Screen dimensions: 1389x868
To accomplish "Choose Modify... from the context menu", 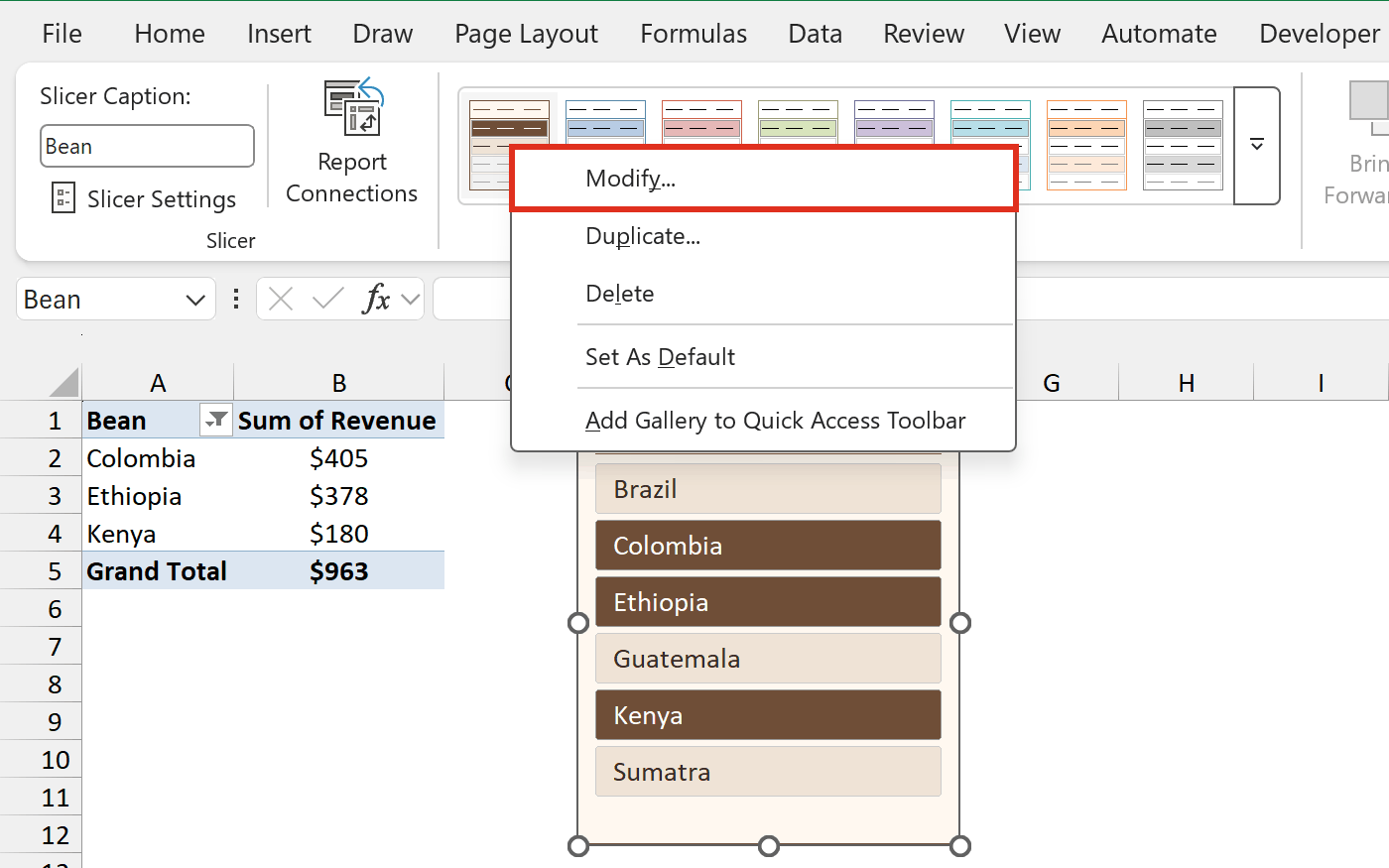I will coord(764,179).
